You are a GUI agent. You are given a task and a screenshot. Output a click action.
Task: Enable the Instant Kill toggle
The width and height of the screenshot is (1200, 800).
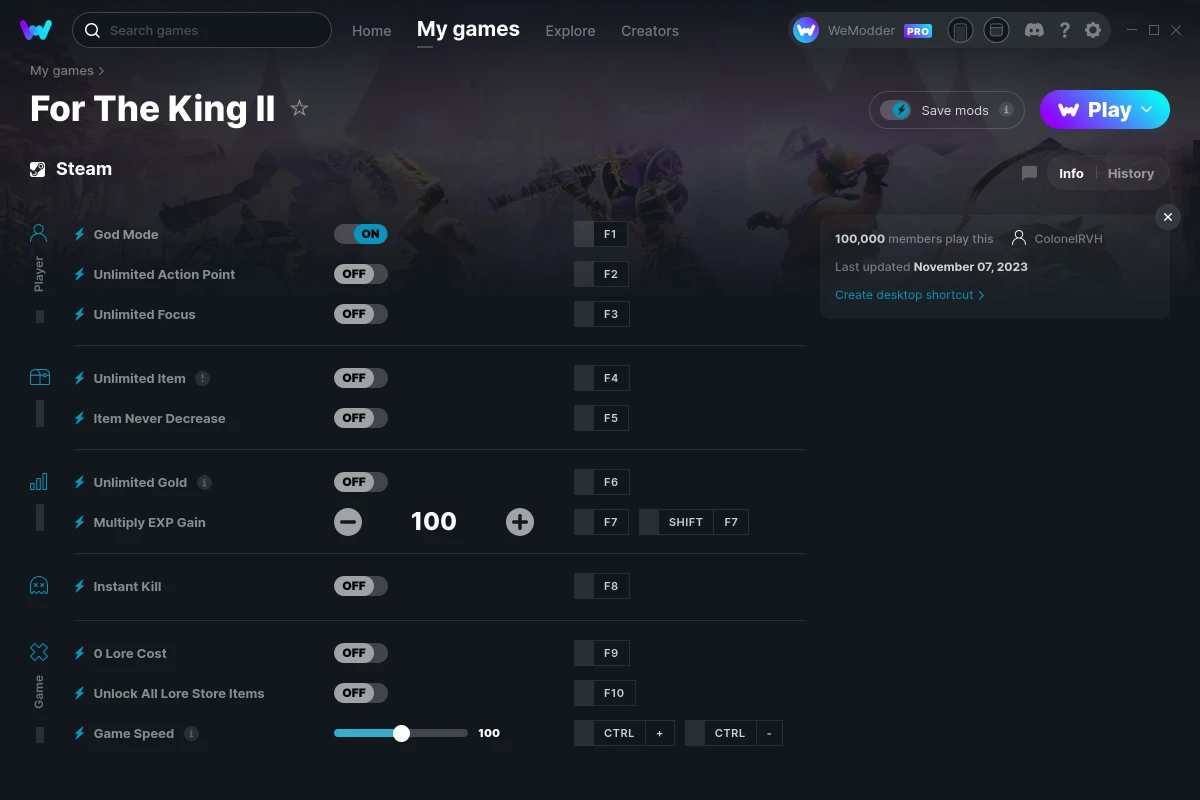click(x=361, y=586)
